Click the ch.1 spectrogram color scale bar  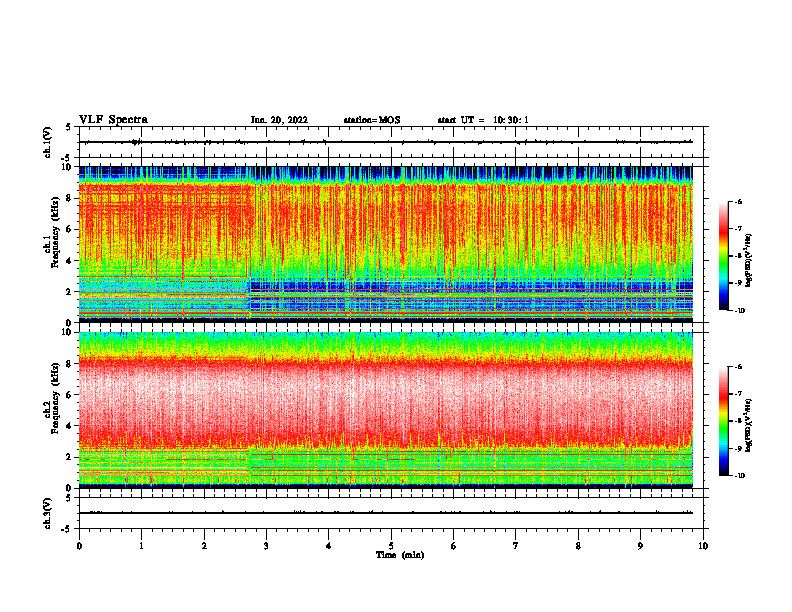[x=724, y=256]
